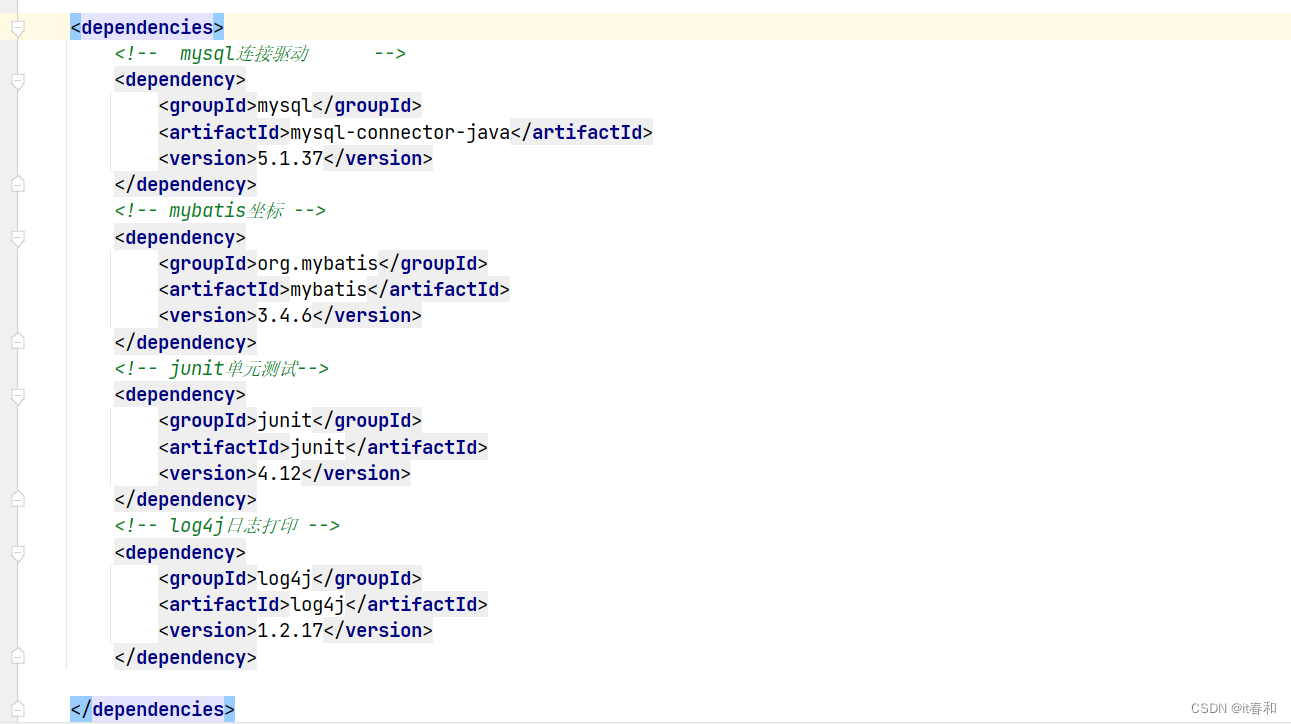Screen dimensions: 1291x724
Task: Click the groupId value "junit"
Action: point(285,421)
